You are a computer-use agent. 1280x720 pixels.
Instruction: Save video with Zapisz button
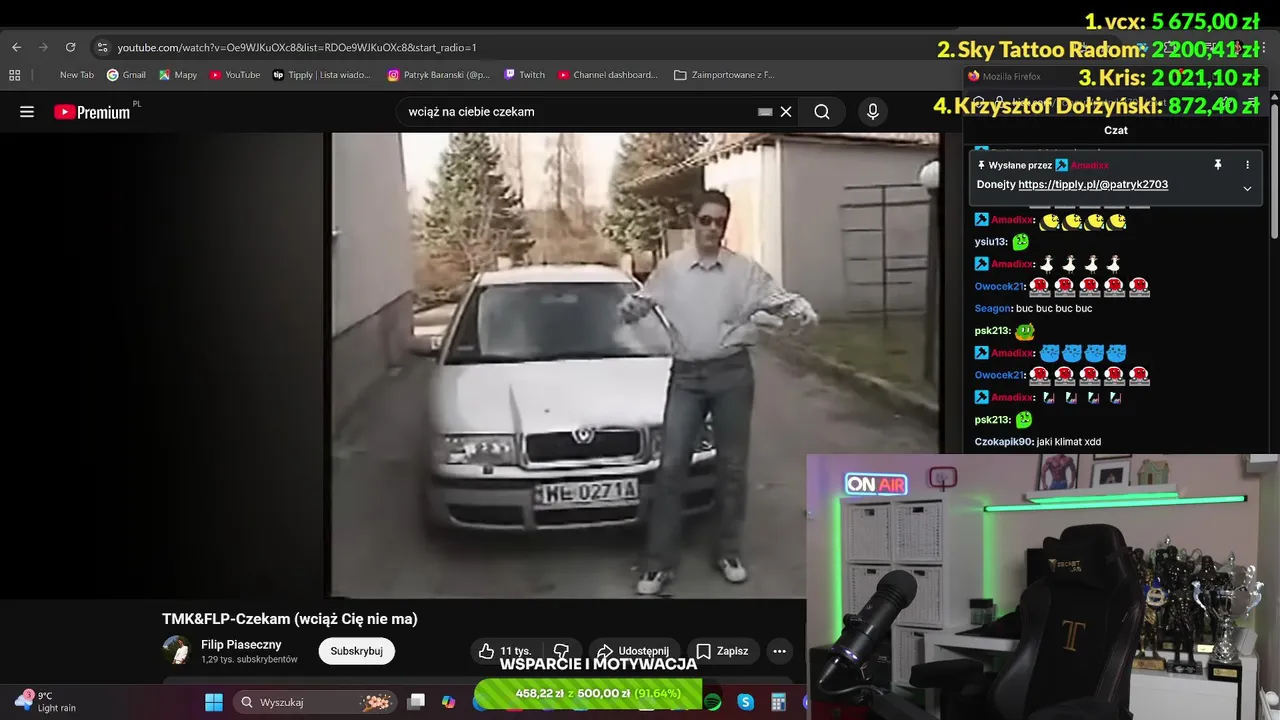[722, 651]
